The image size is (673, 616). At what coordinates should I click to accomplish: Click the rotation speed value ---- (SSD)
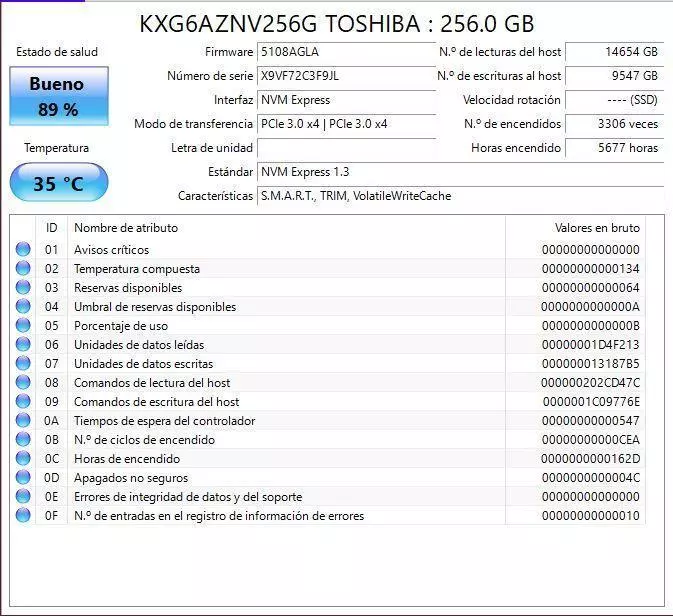click(x=615, y=100)
